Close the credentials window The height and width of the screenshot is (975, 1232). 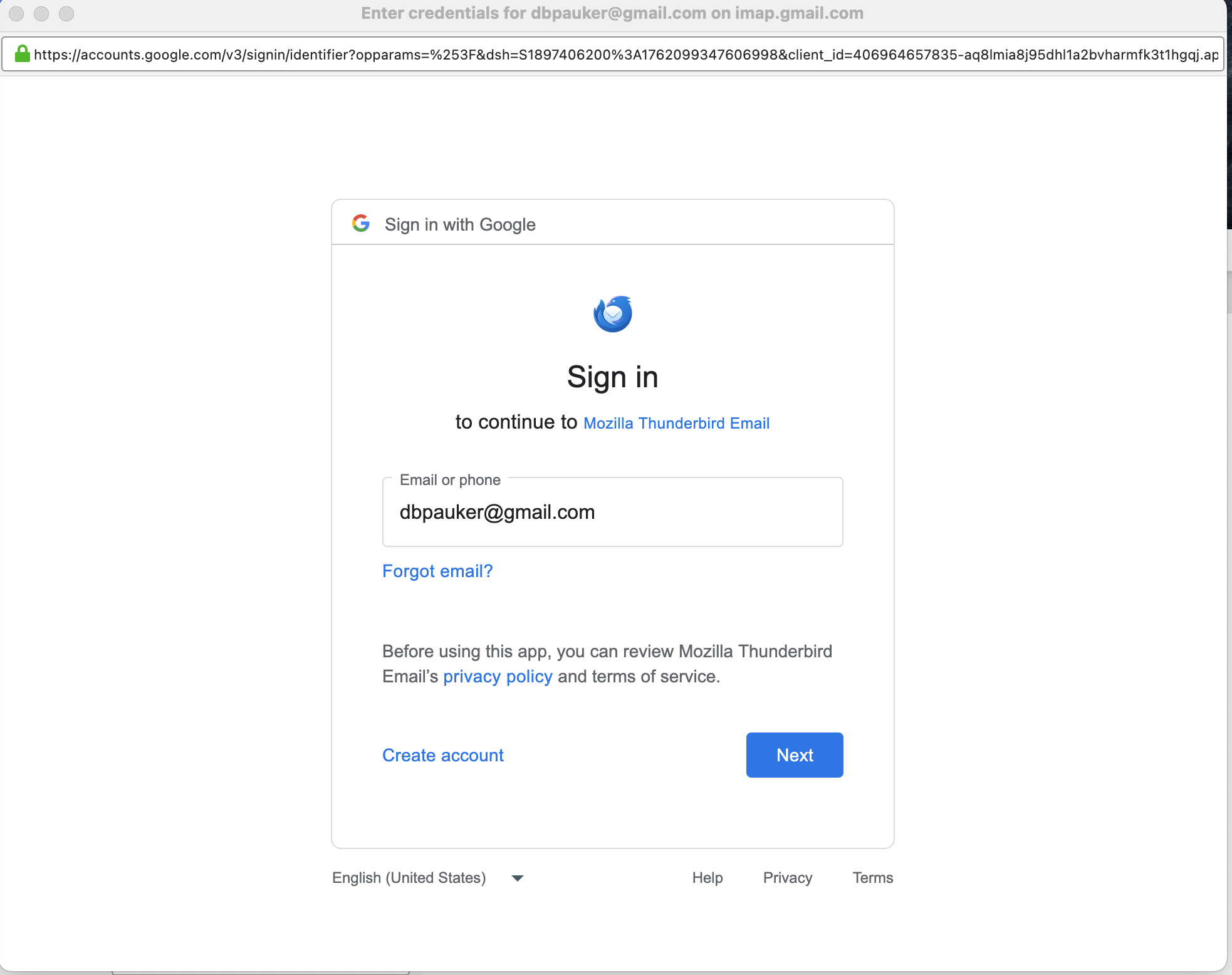(17, 13)
